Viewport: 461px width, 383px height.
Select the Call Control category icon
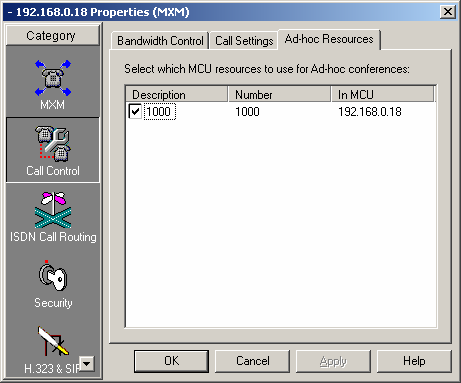(53, 144)
